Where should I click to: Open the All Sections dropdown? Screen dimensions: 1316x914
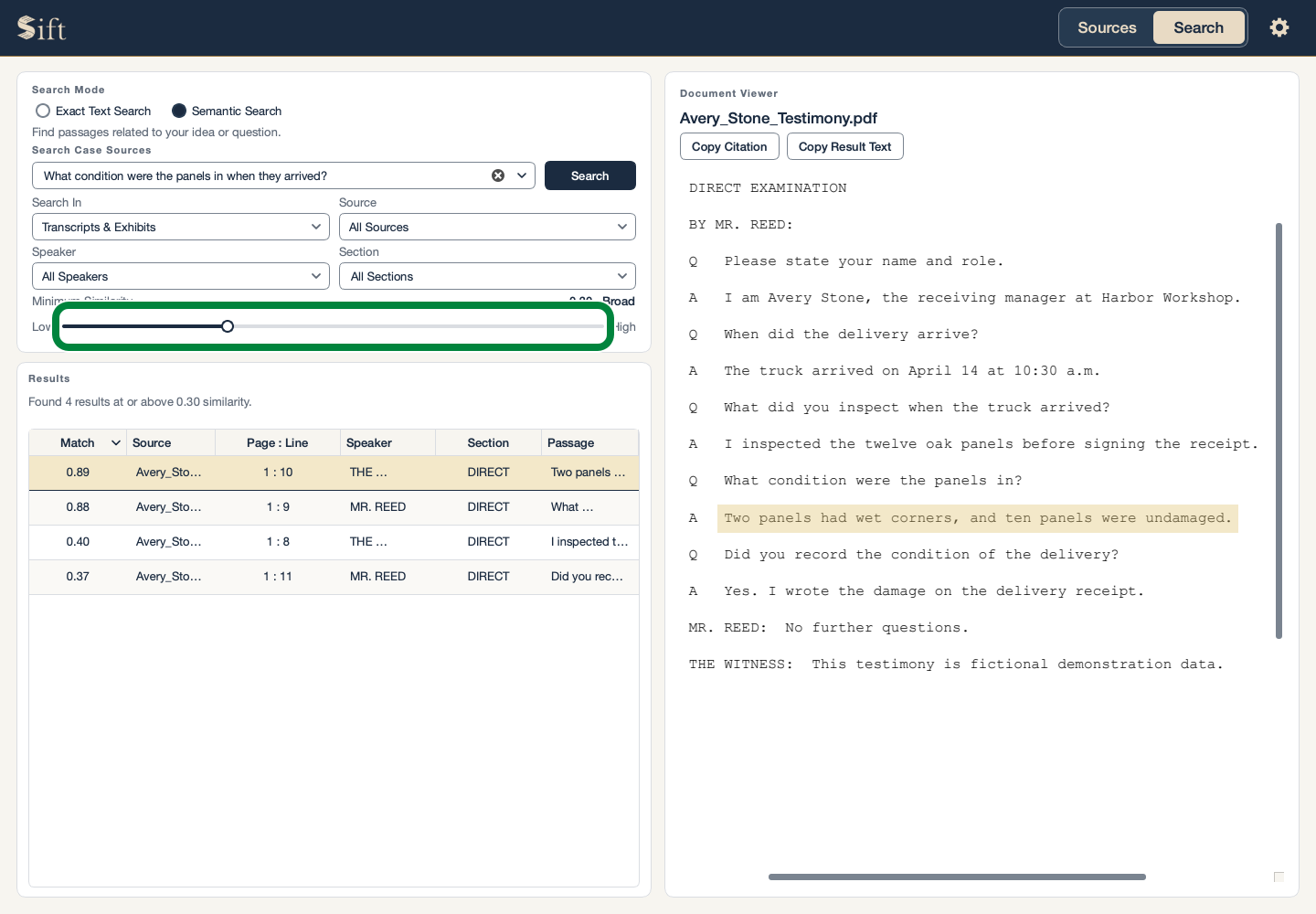pyautogui.click(x=487, y=276)
